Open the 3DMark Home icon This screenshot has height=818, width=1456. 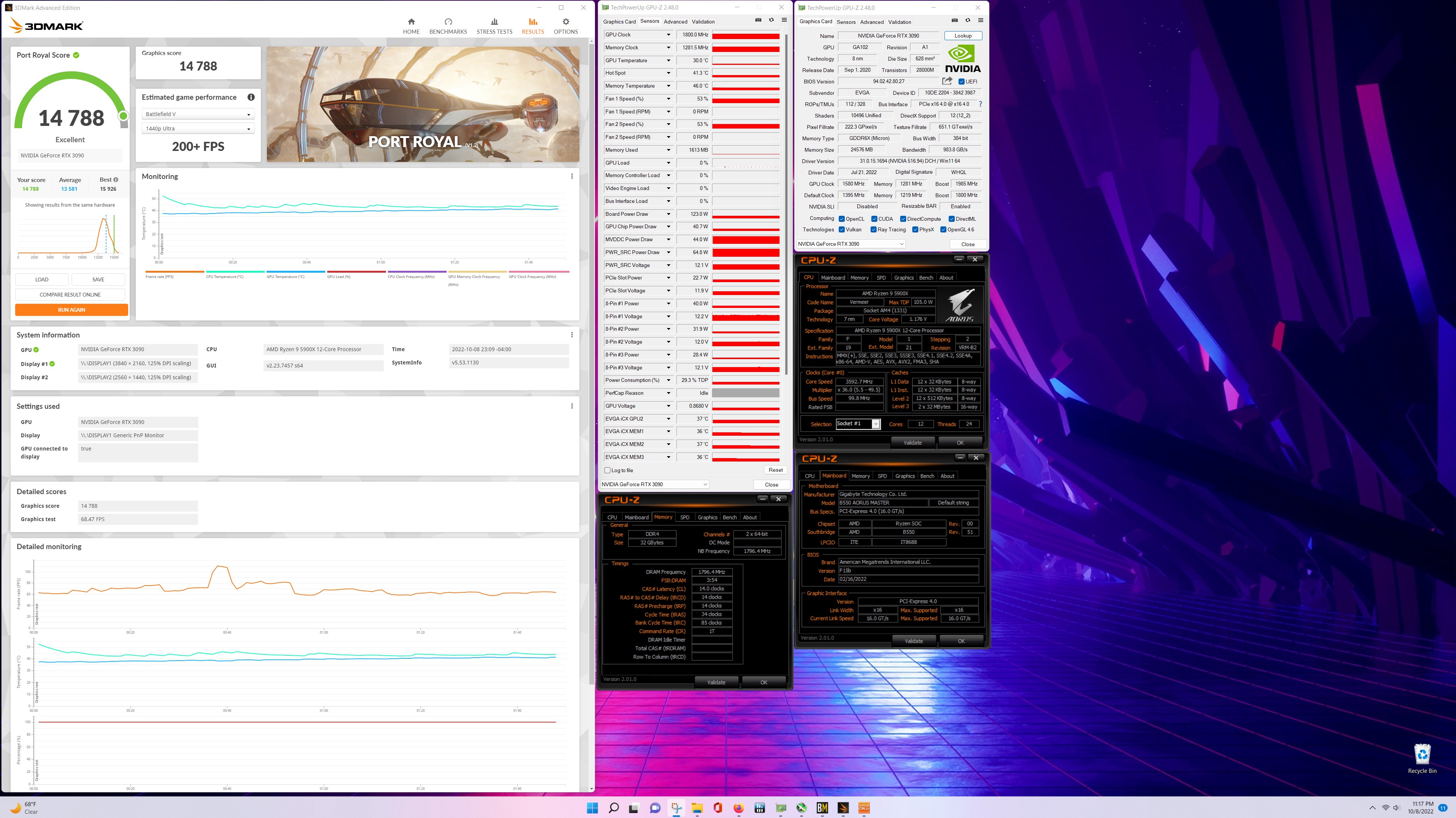coord(411,22)
